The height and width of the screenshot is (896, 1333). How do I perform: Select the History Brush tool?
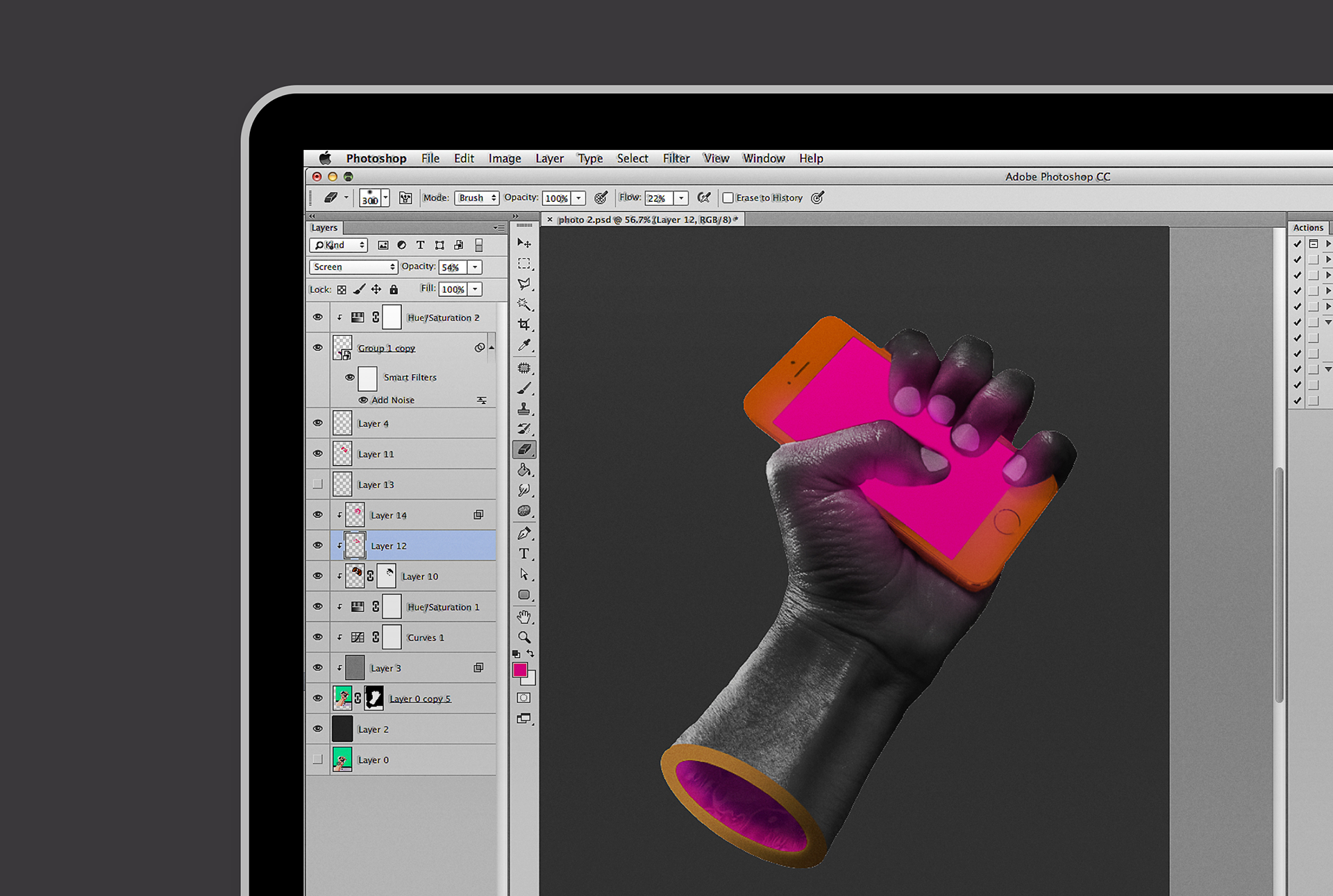pos(524,429)
